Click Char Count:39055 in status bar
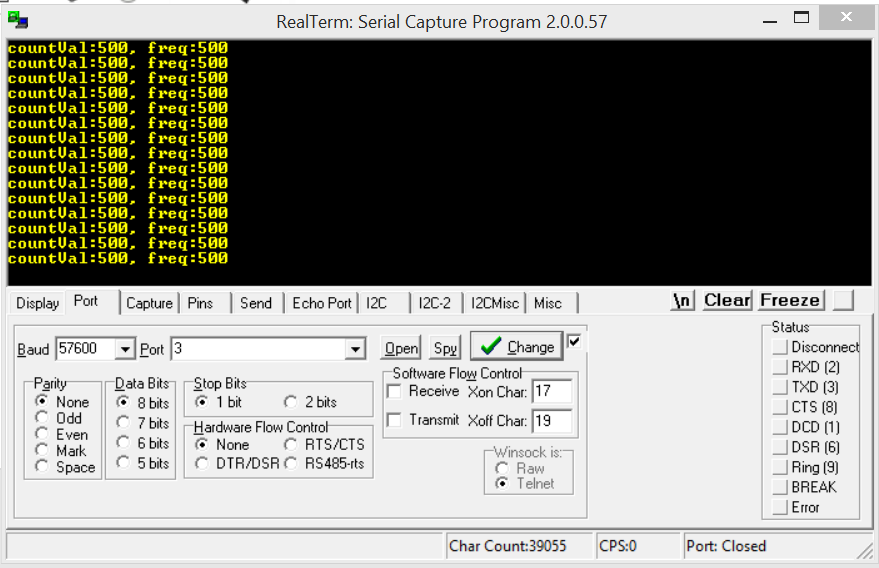The width and height of the screenshot is (879, 568). coord(508,546)
